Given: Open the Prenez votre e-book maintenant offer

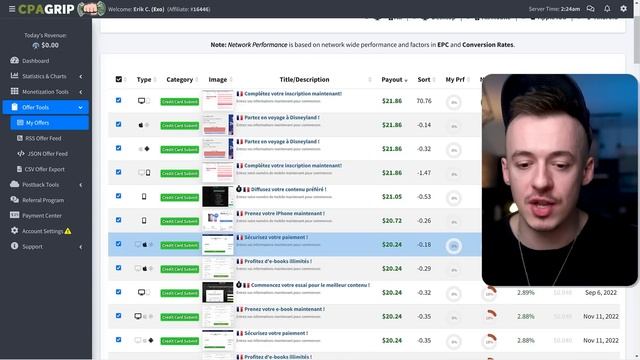Looking at the screenshot, I should click(x=284, y=309).
